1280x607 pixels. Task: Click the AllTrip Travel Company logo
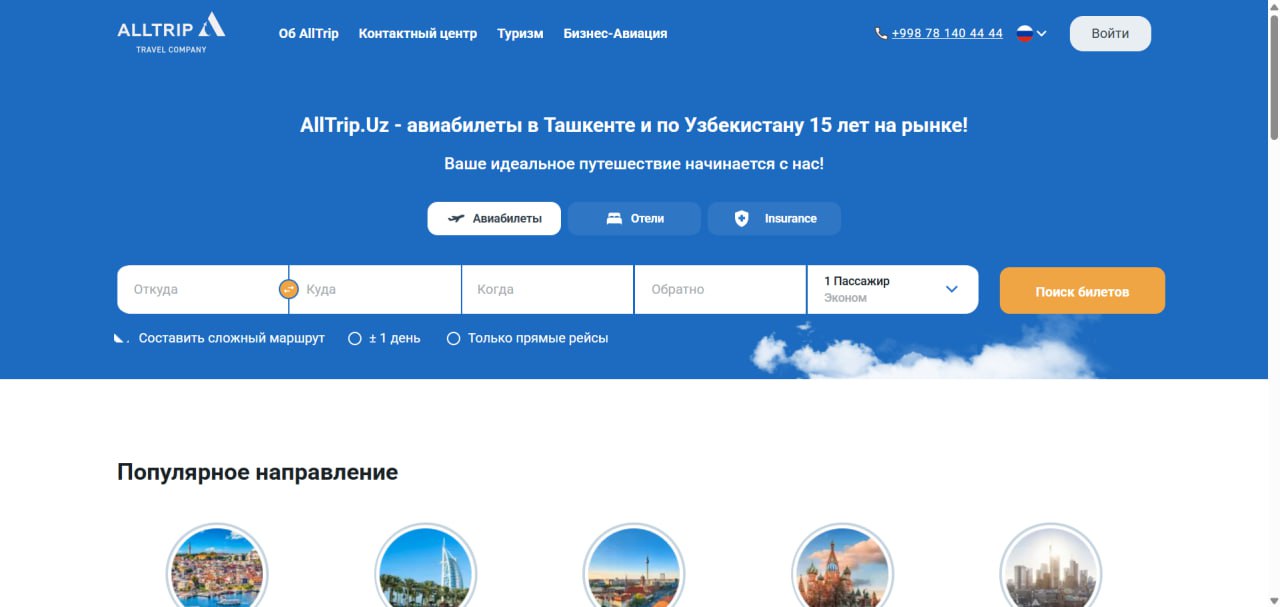tap(171, 32)
